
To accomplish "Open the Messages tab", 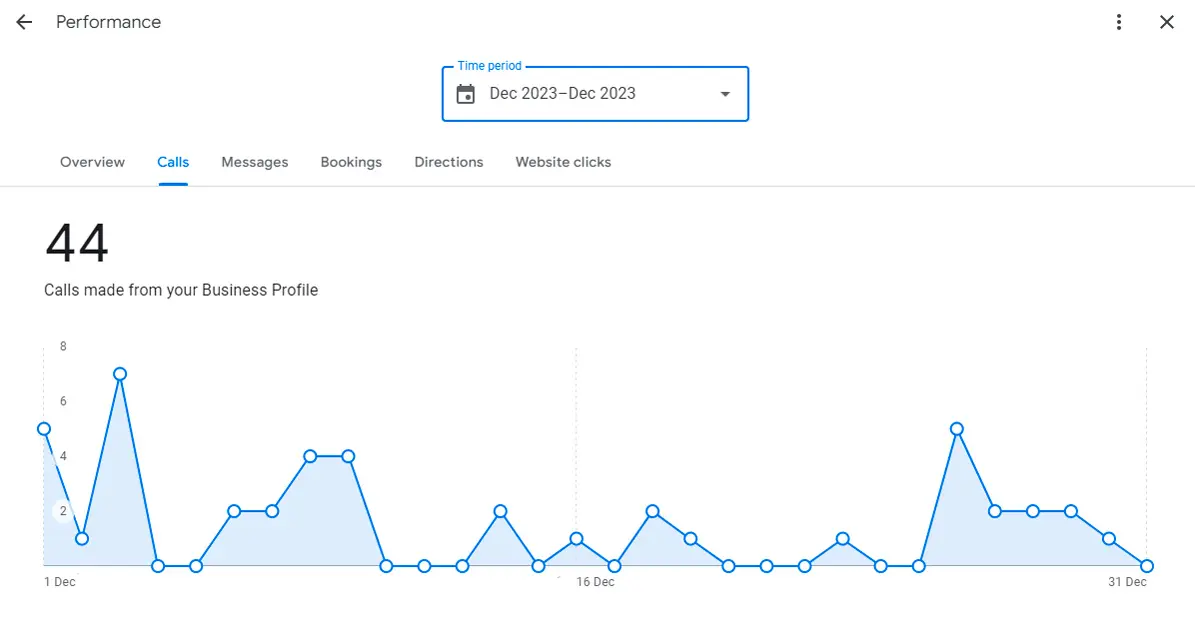I will [255, 162].
